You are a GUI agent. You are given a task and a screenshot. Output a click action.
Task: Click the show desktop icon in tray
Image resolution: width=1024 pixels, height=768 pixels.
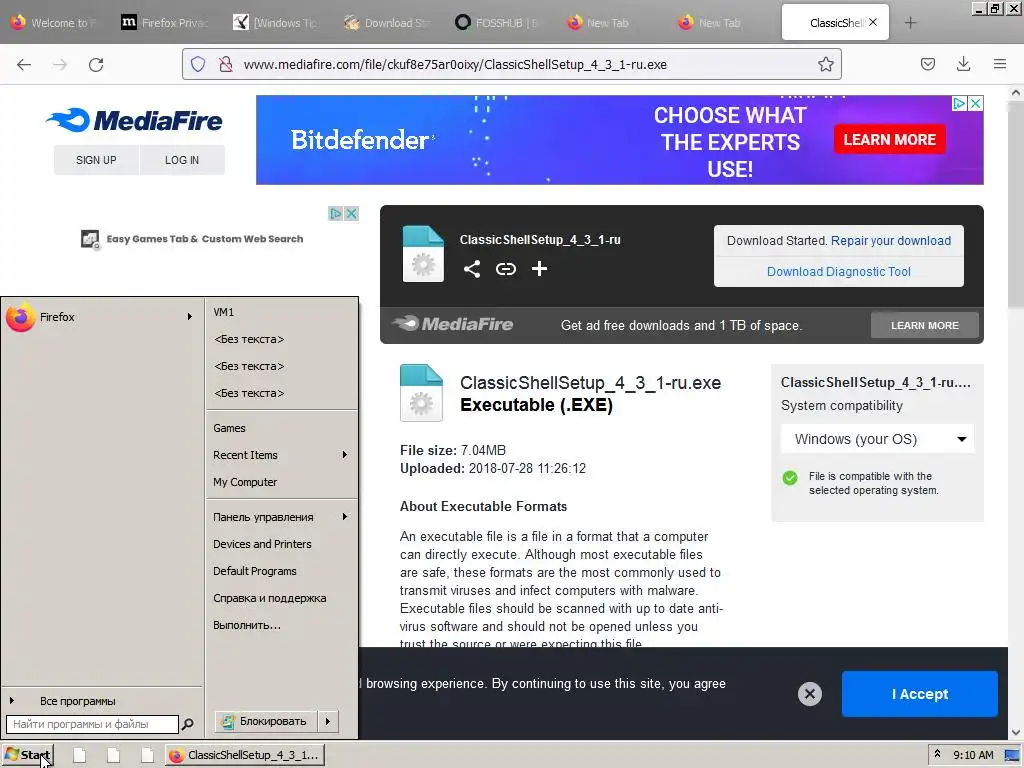click(1012, 756)
